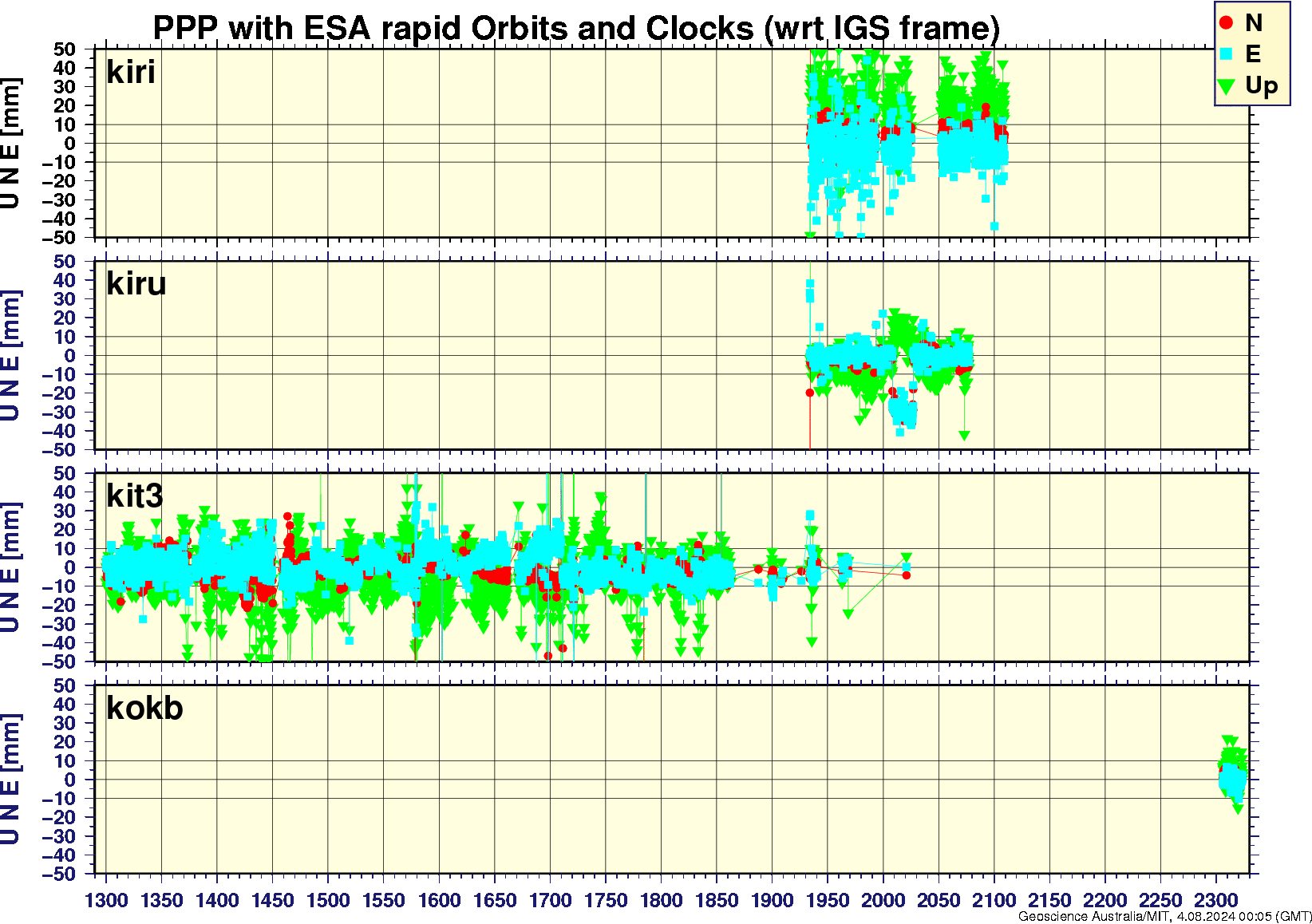Click the Geoscience Australia/MIT timestamp footer
Viewport: 1312px width, 924px height.
pyautogui.click(x=1164, y=917)
